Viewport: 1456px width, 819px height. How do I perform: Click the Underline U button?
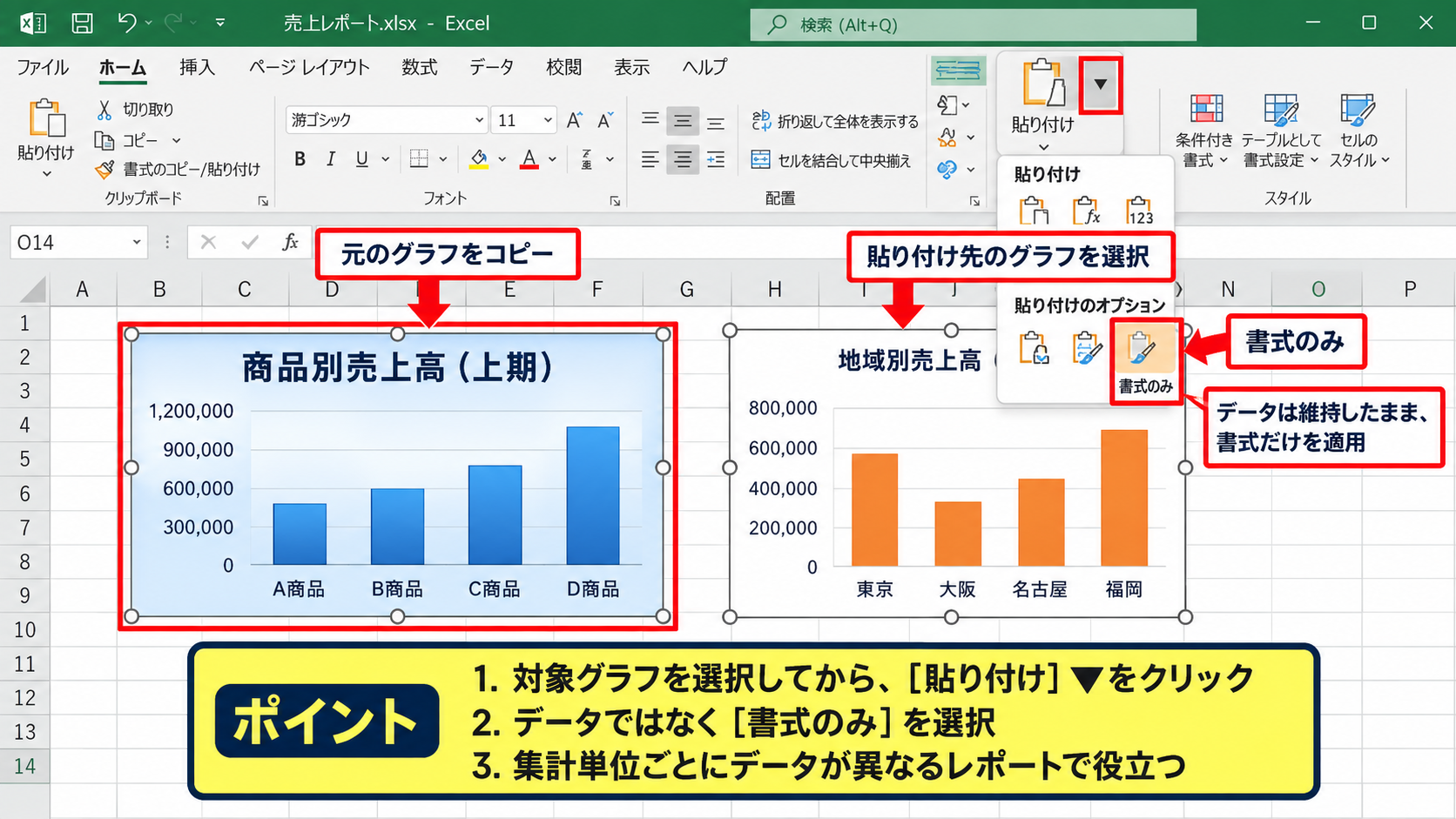tap(361, 158)
